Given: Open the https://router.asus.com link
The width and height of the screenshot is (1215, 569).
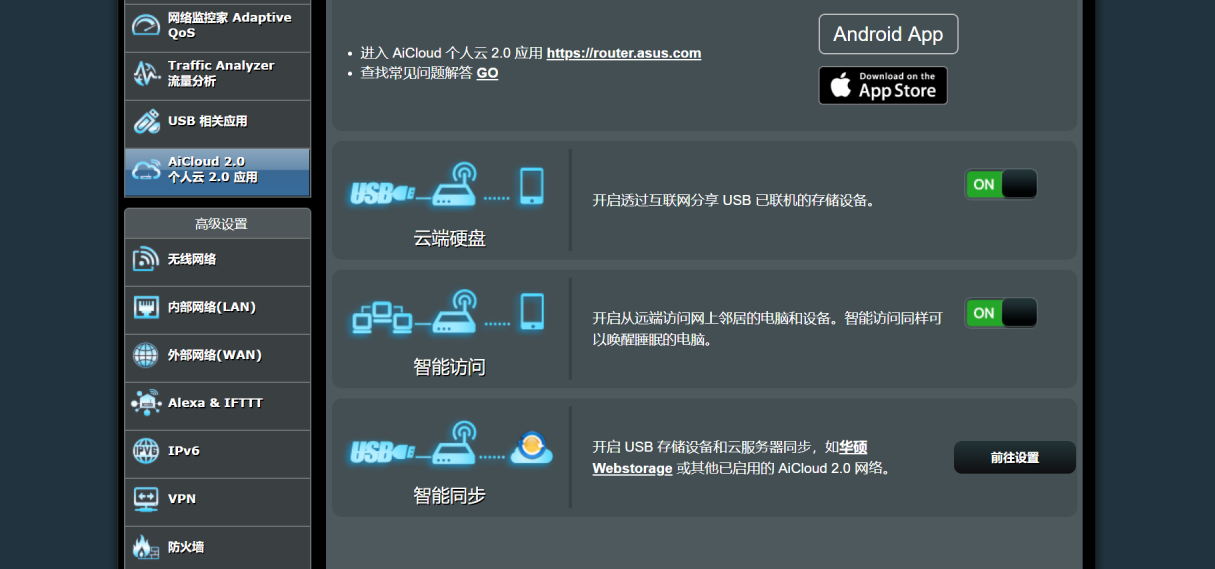Looking at the screenshot, I should click(x=624, y=53).
